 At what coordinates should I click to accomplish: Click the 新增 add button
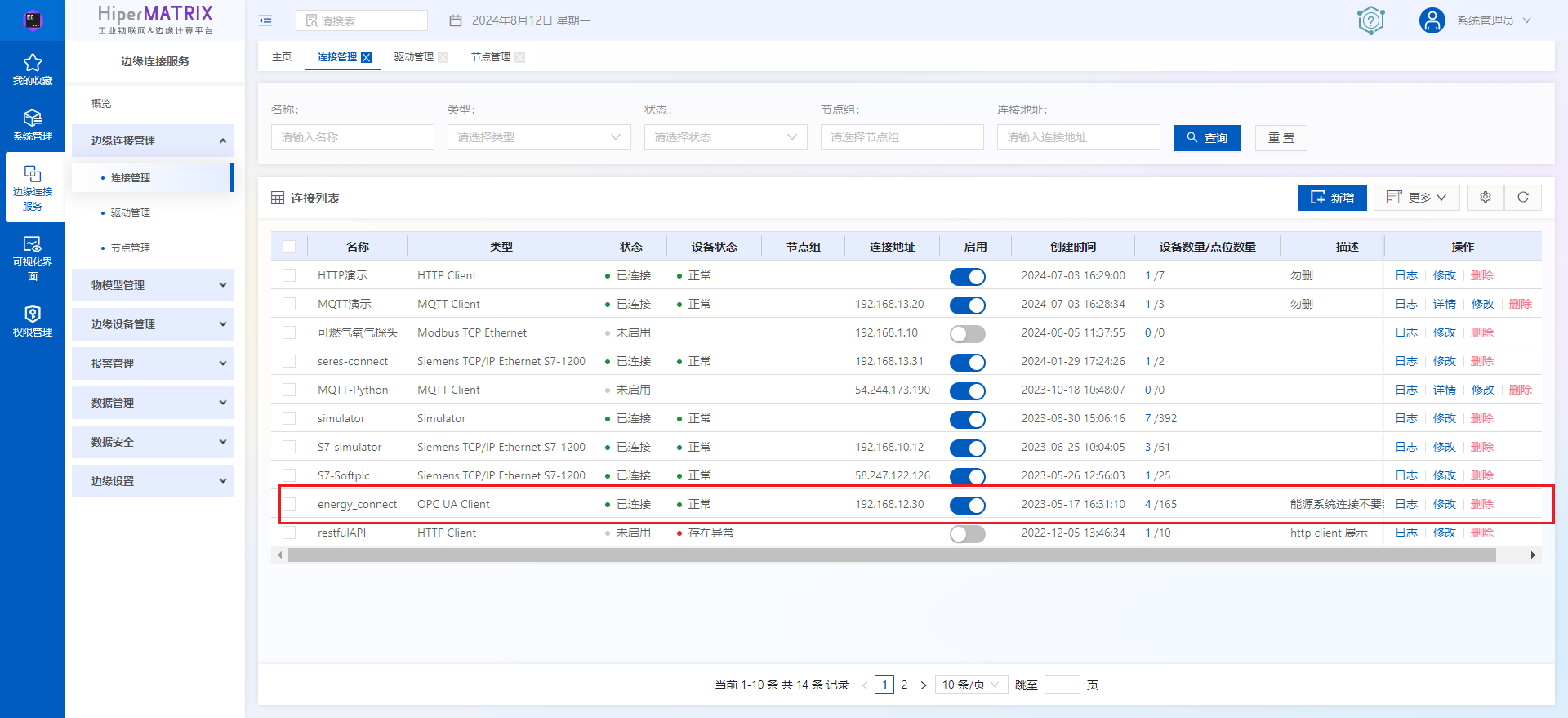(1333, 198)
